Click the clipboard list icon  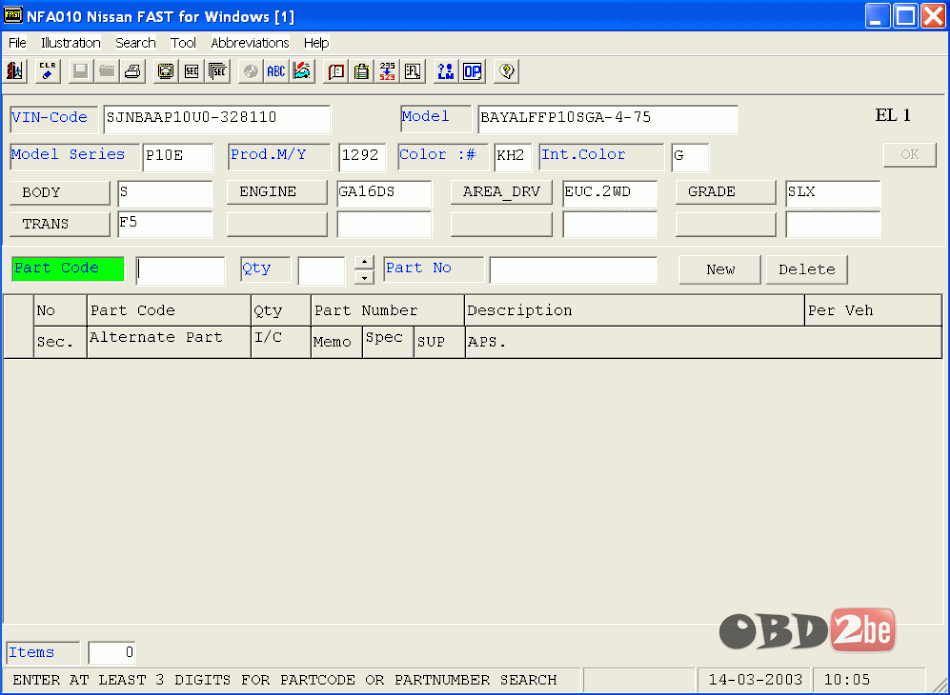pyautogui.click(x=362, y=71)
